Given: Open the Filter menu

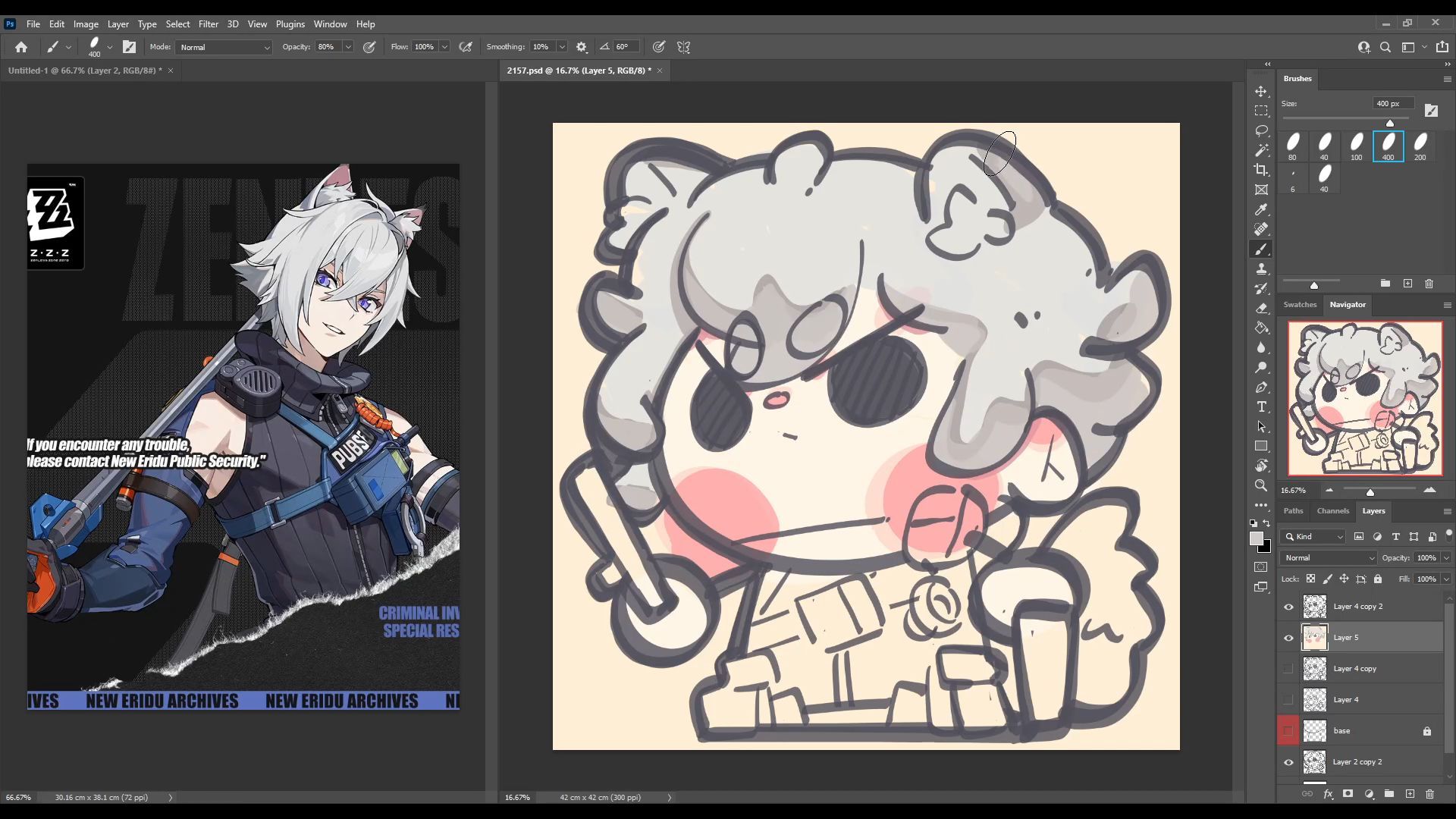Looking at the screenshot, I should coord(208,24).
